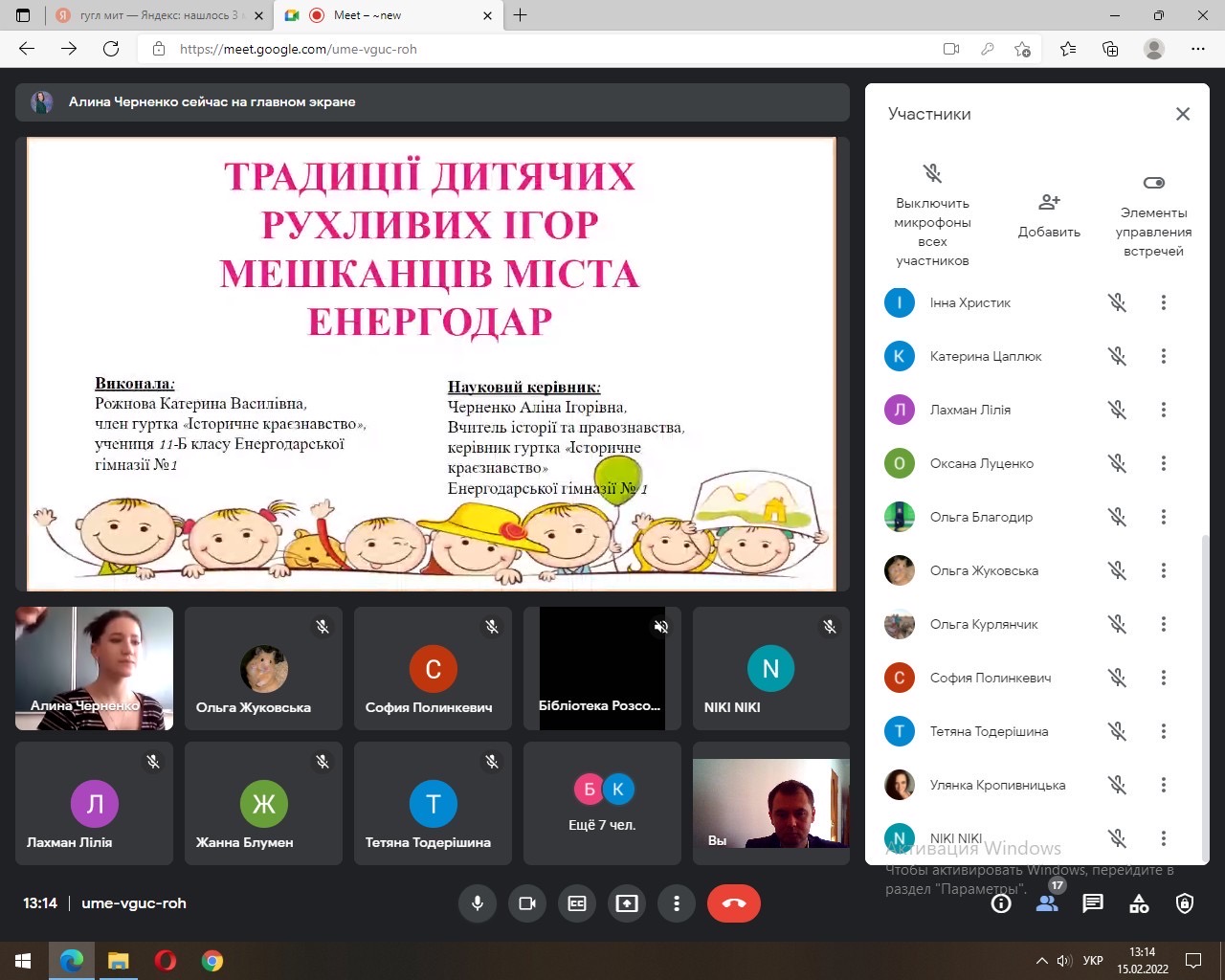
Task: Open the activities icon
Action: coord(1139,903)
